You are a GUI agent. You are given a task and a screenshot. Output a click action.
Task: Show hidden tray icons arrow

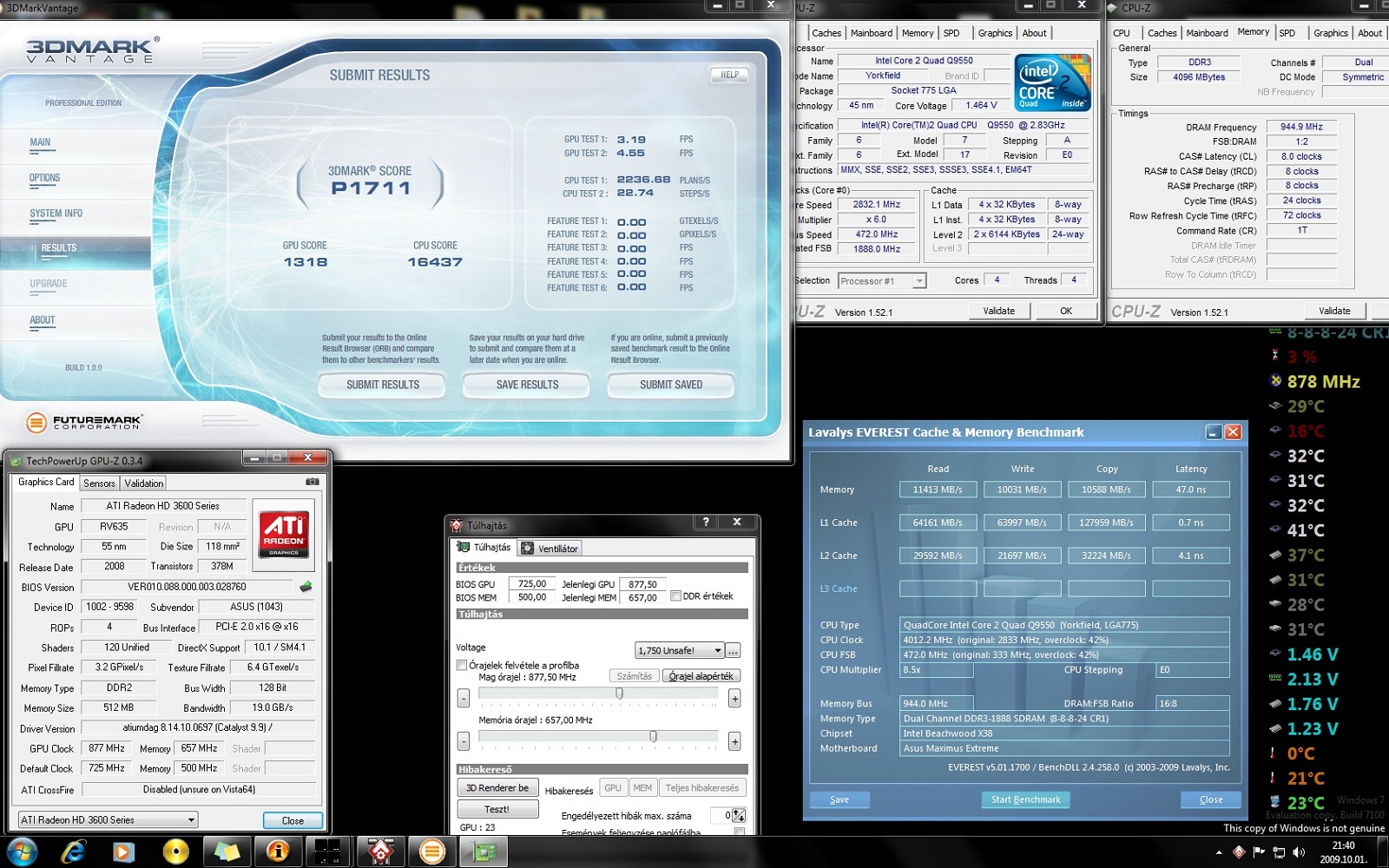1219,852
